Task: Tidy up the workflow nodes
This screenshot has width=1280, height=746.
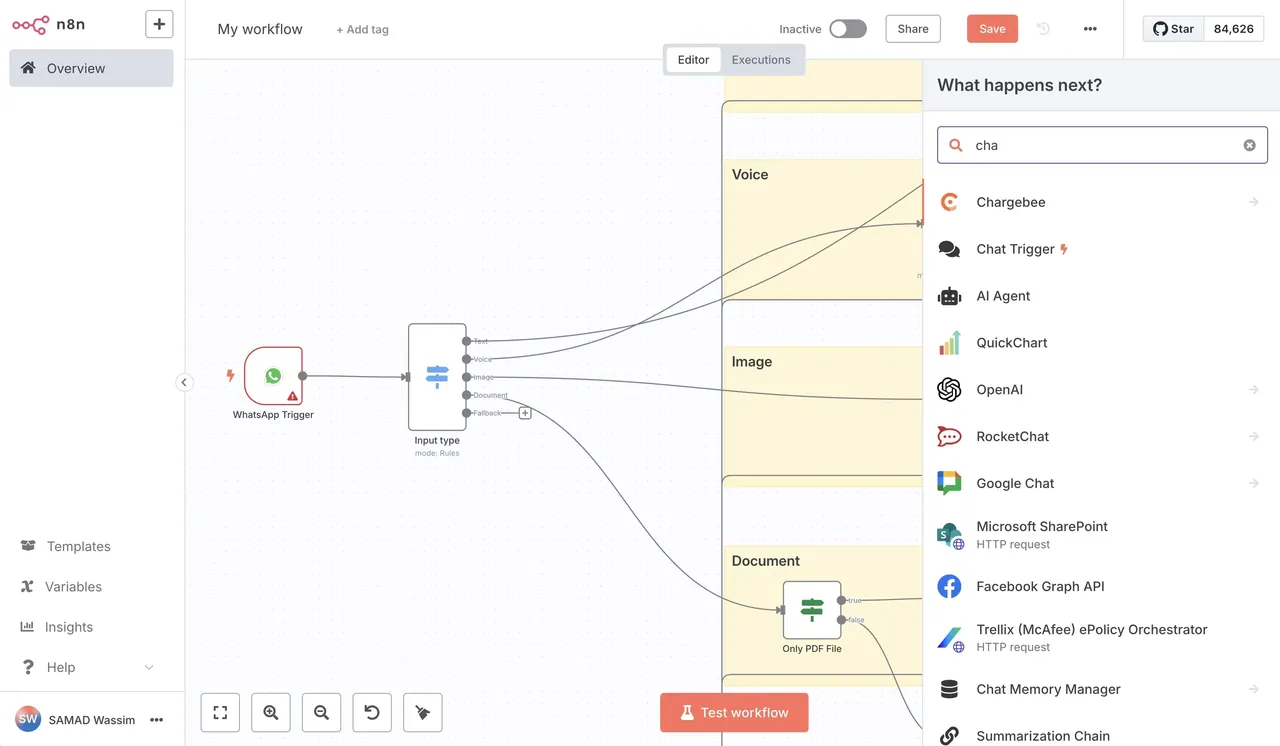Action: [x=423, y=713]
